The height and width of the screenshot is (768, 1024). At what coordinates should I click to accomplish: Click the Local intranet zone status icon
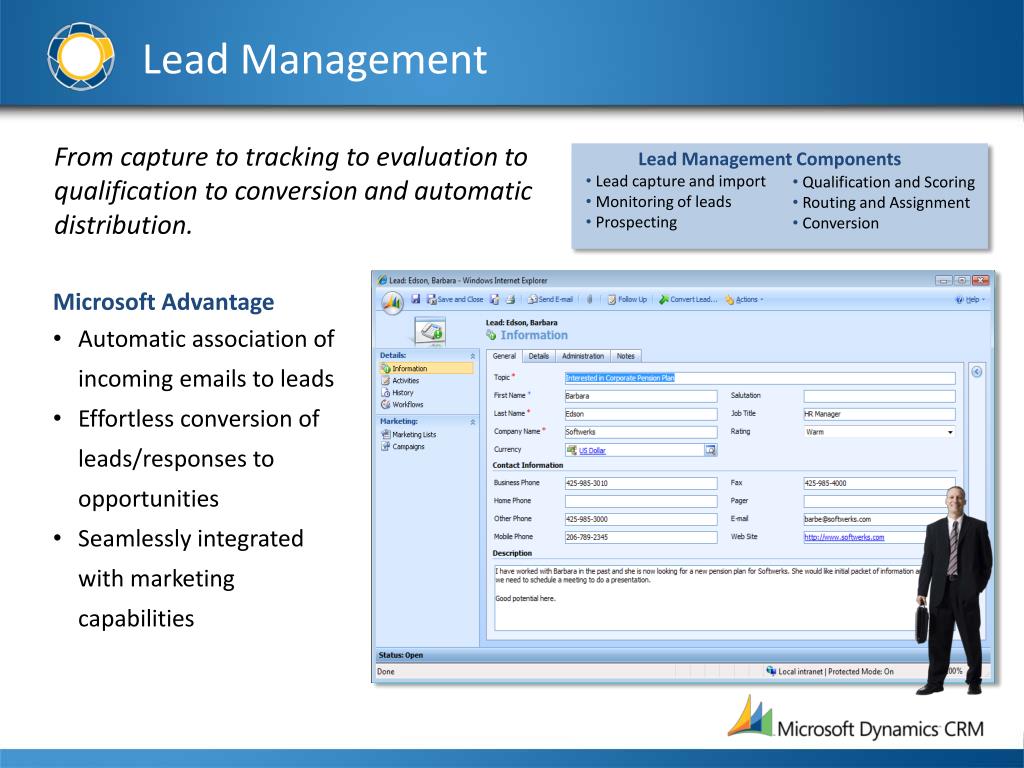pyautogui.click(x=771, y=671)
